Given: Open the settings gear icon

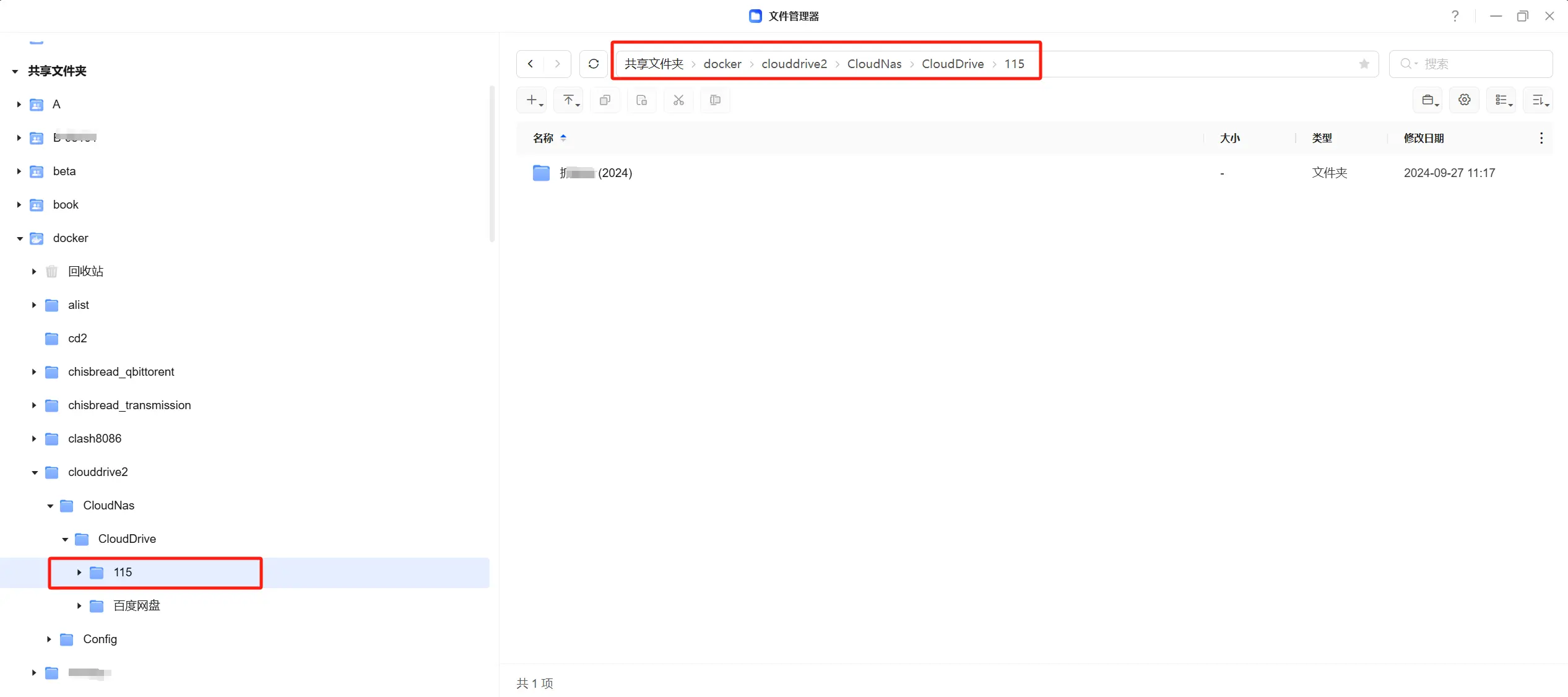Looking at the screenshot, I should [1464, 100].
